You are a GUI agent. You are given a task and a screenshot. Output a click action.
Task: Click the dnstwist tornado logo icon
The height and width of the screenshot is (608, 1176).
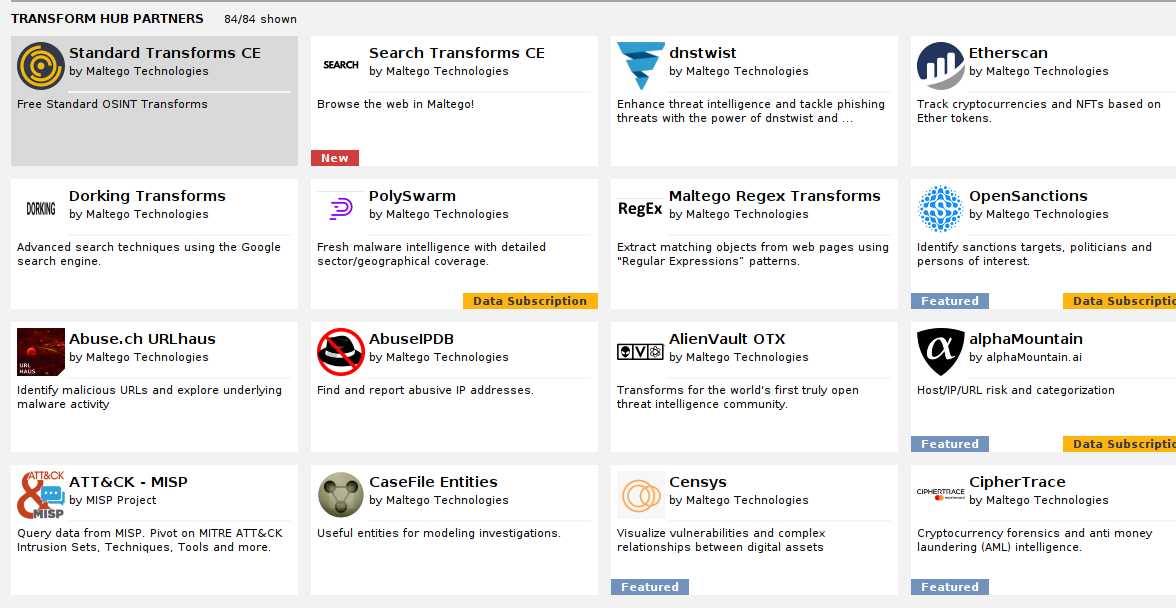[640, 66]
